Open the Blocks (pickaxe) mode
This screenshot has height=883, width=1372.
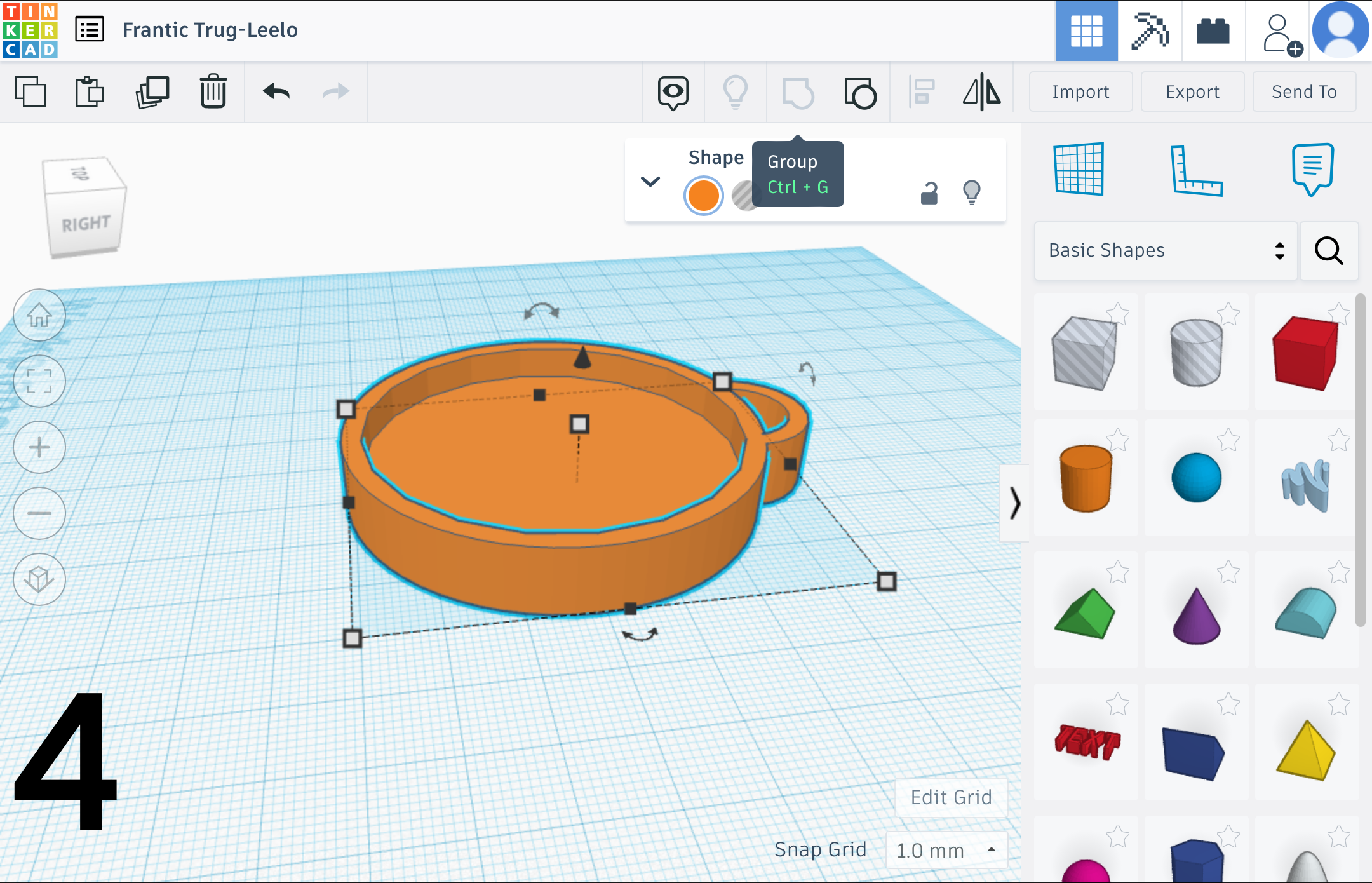click(x=1150, y=30)
